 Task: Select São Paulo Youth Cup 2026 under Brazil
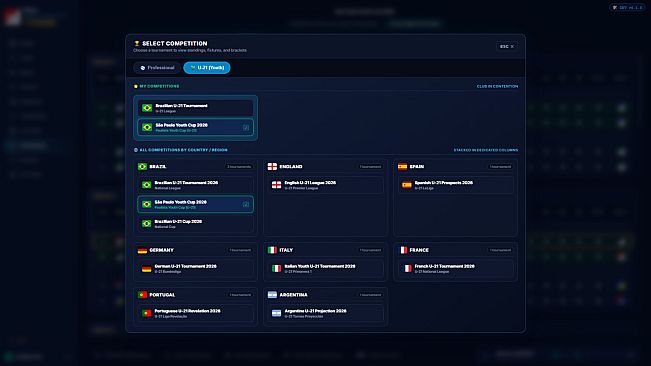coord(195,204)
